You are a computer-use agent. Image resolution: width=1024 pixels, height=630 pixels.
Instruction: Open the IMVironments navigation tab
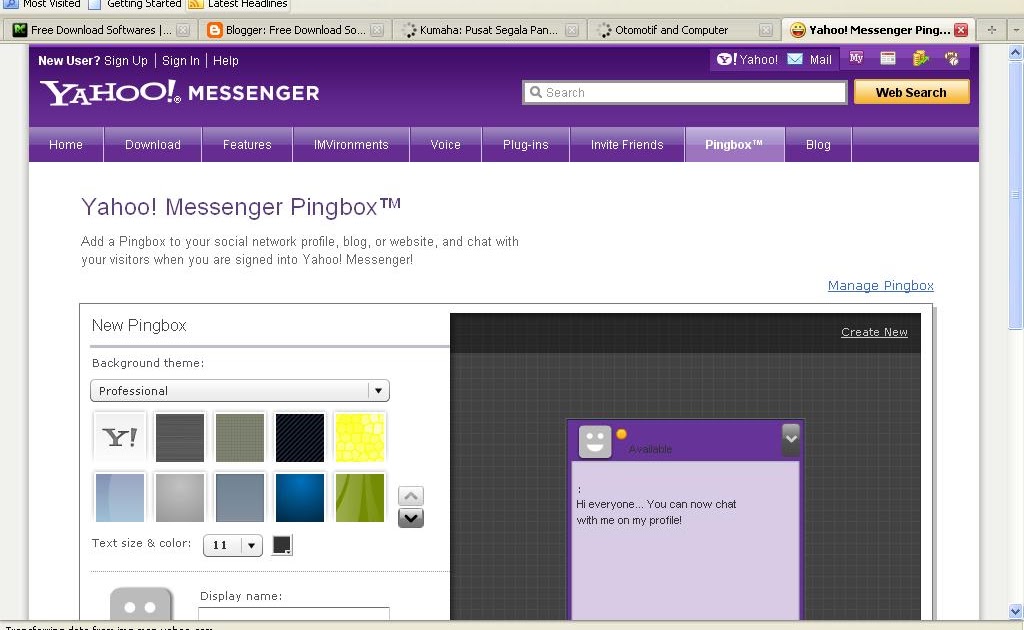[x=351, y=144]
